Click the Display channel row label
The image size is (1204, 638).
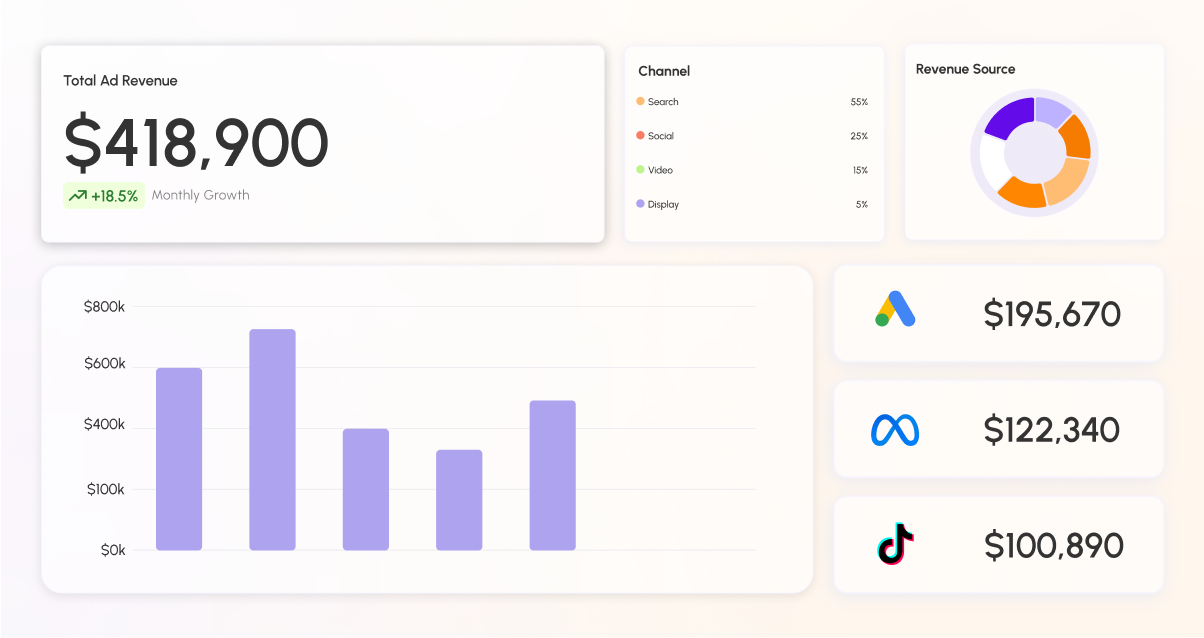(663, 204)
